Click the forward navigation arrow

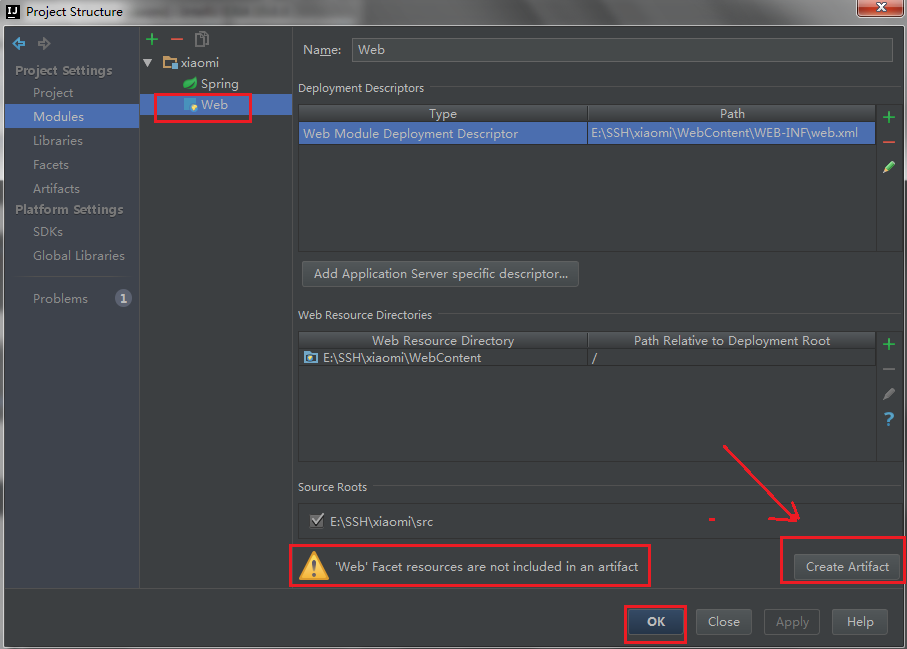[x=44, y=43]
